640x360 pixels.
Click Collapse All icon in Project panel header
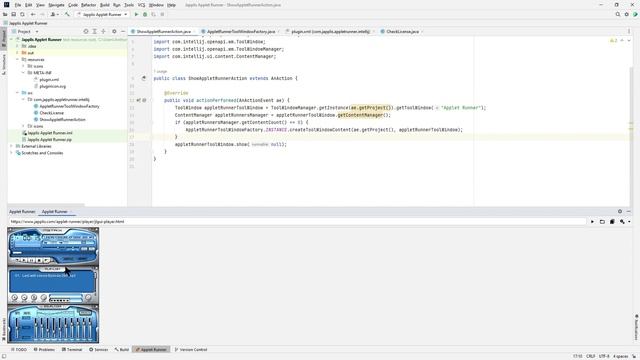pos(103,31)
